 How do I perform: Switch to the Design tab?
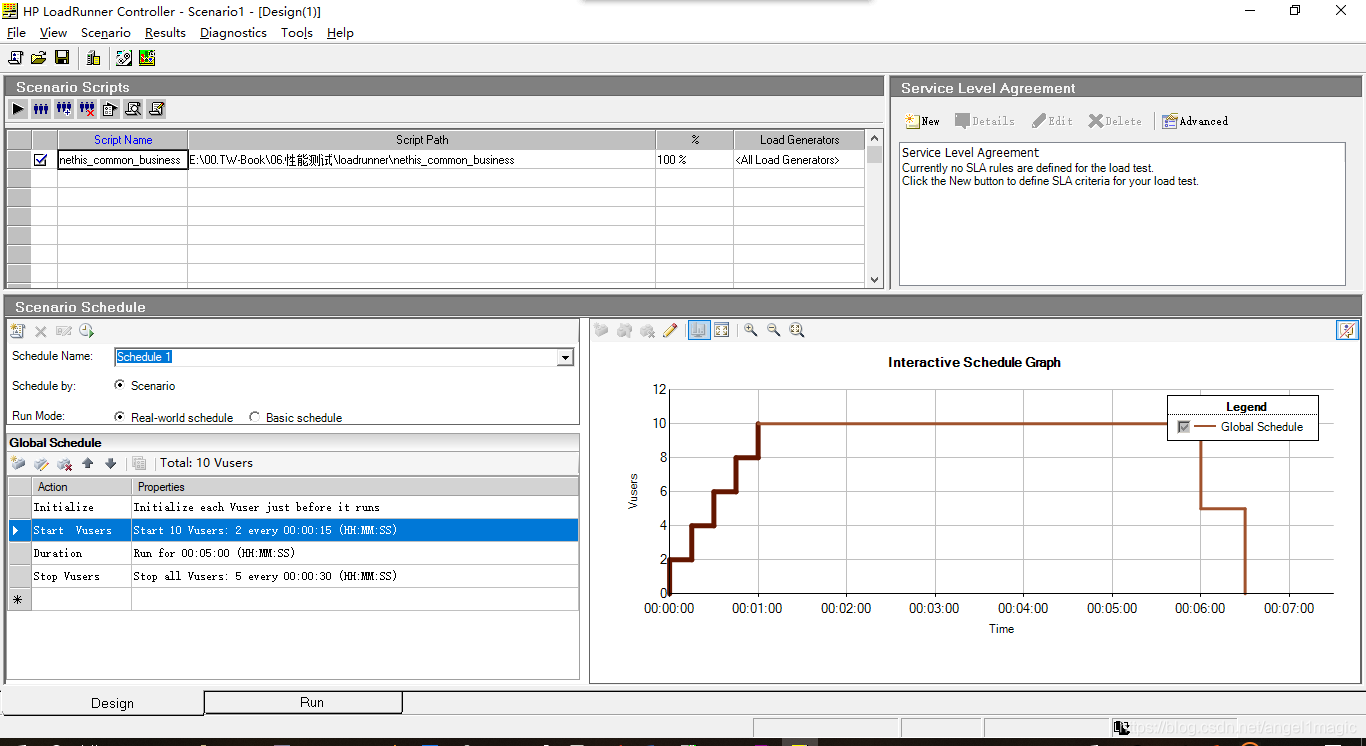pos(103,703)
